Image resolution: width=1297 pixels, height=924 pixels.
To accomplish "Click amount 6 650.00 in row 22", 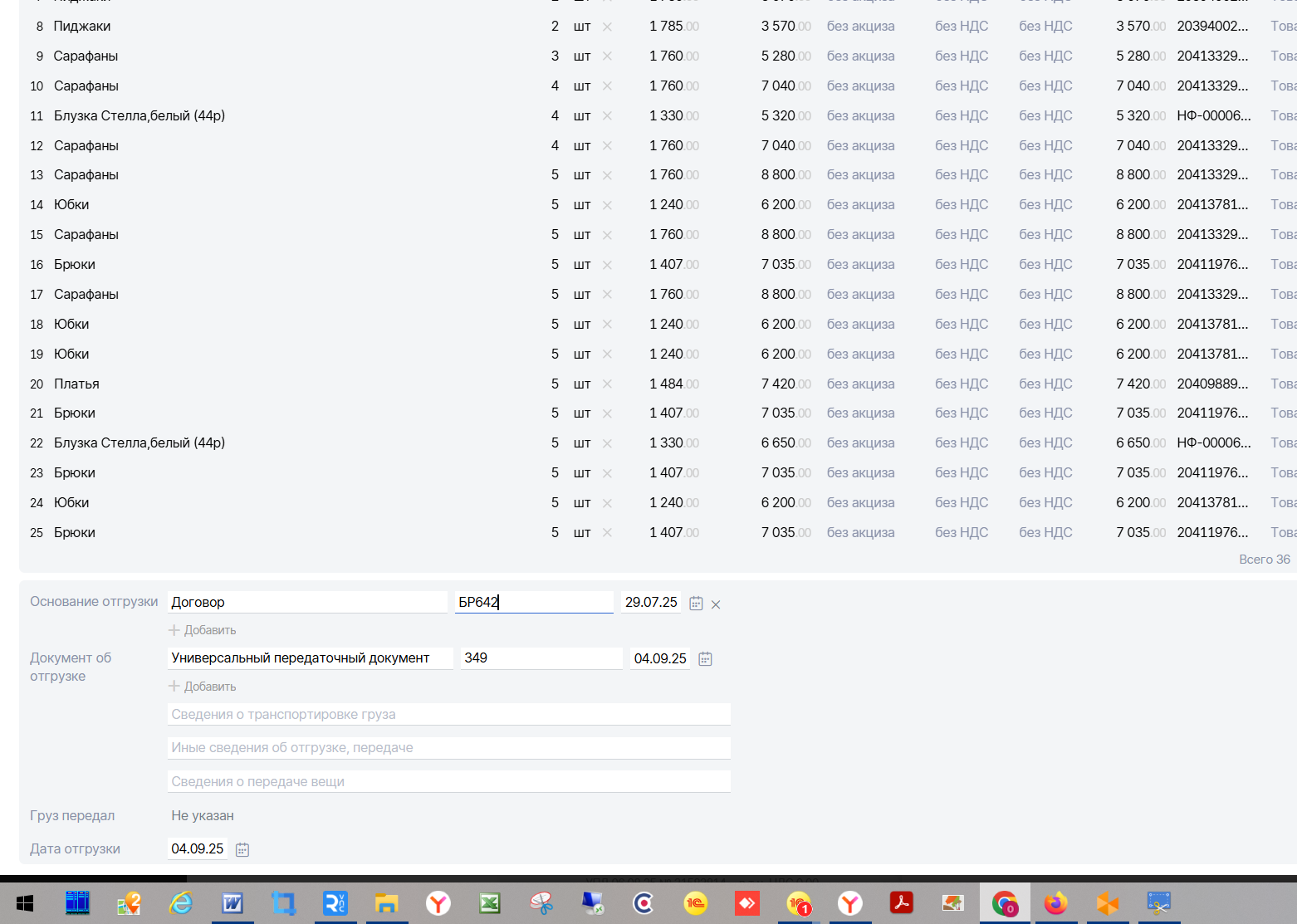I will (786, 443).
